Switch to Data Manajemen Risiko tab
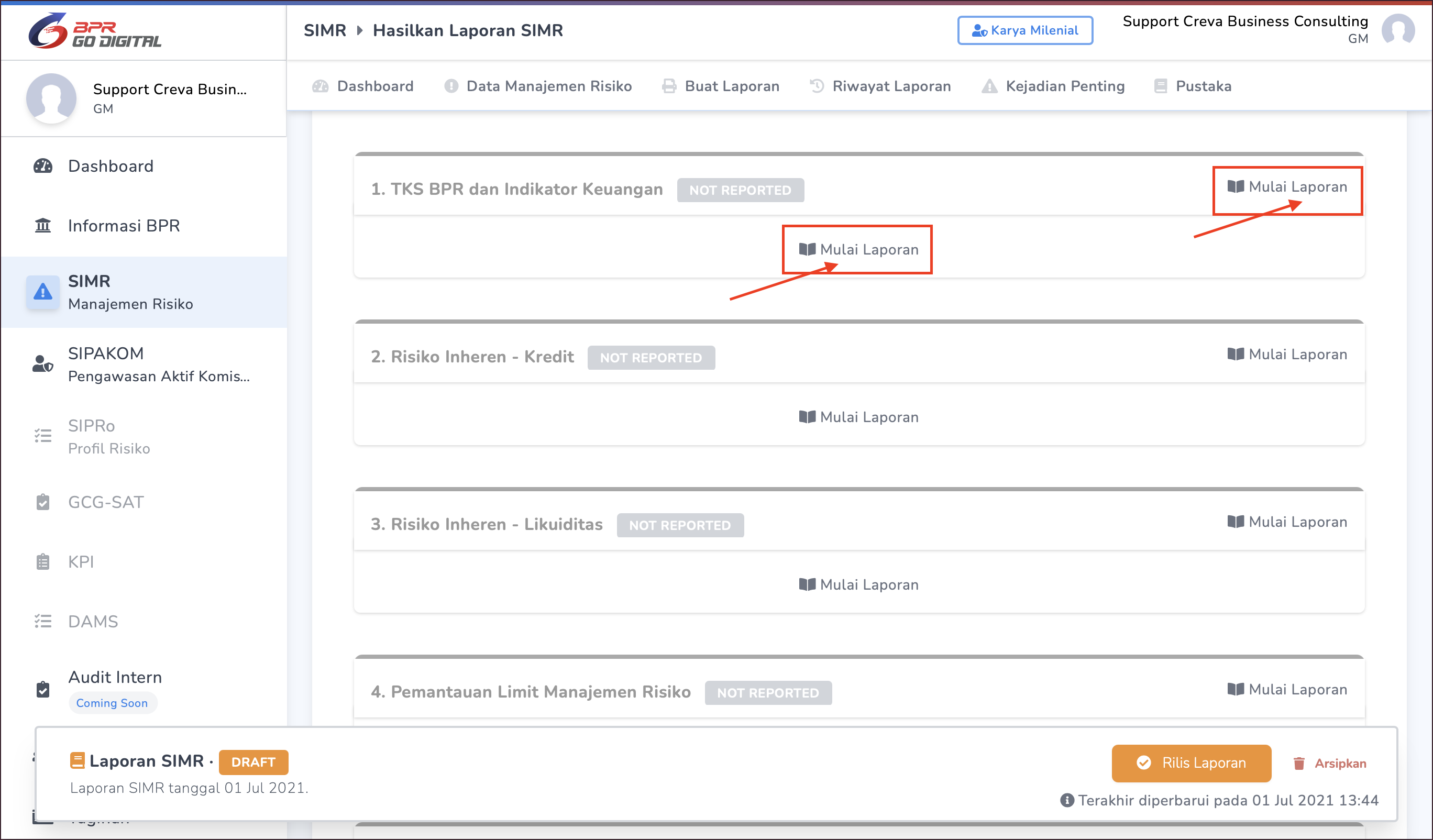 [x=538, y=86]
